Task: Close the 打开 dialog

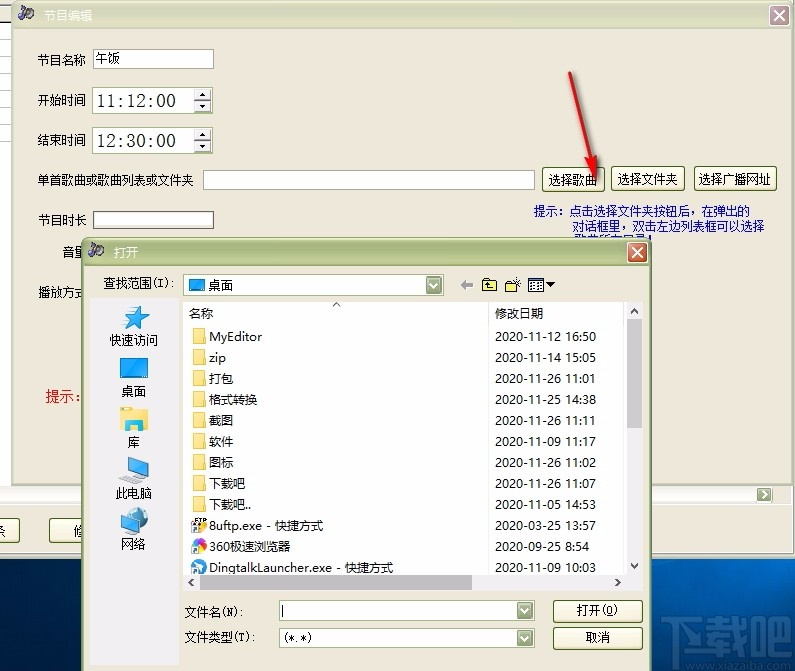Action: pyautogui.click(x=637, y=252)
